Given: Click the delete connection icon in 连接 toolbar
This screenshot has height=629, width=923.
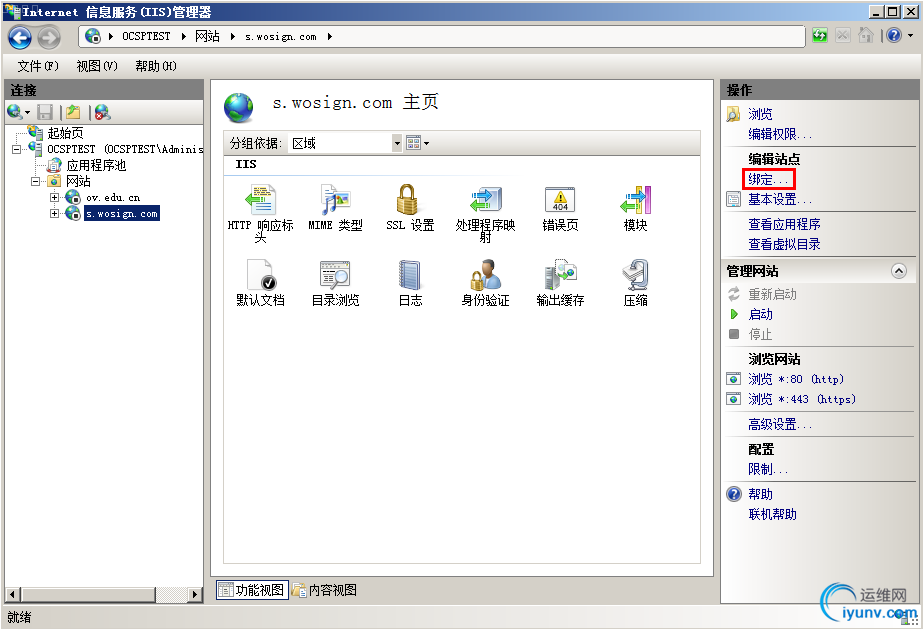Looking at the screenshot, I should pos(102,112).
